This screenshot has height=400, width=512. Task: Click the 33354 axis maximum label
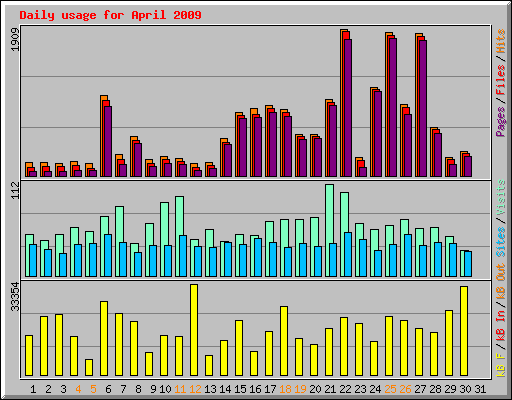15,296
